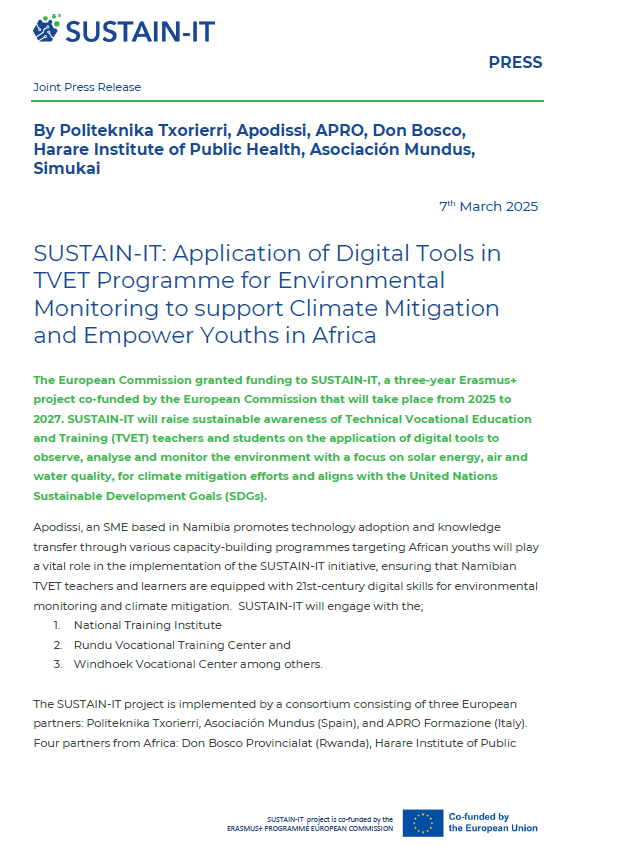
Task: Click the 'Joint Press Release' text
Action: click(x=87, y=87)
